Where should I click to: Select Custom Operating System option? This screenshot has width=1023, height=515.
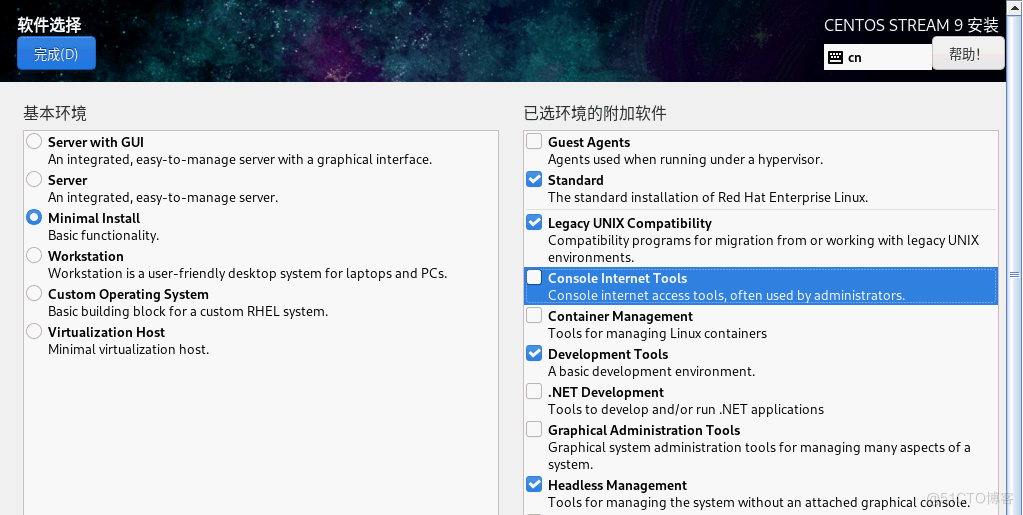34,294
